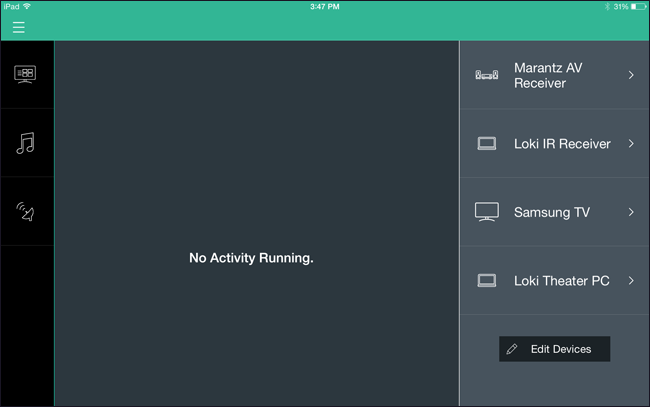Open the Marantz AV Receiver entry
Viewport: 650px width, 407px height.
tap(555, 75)
